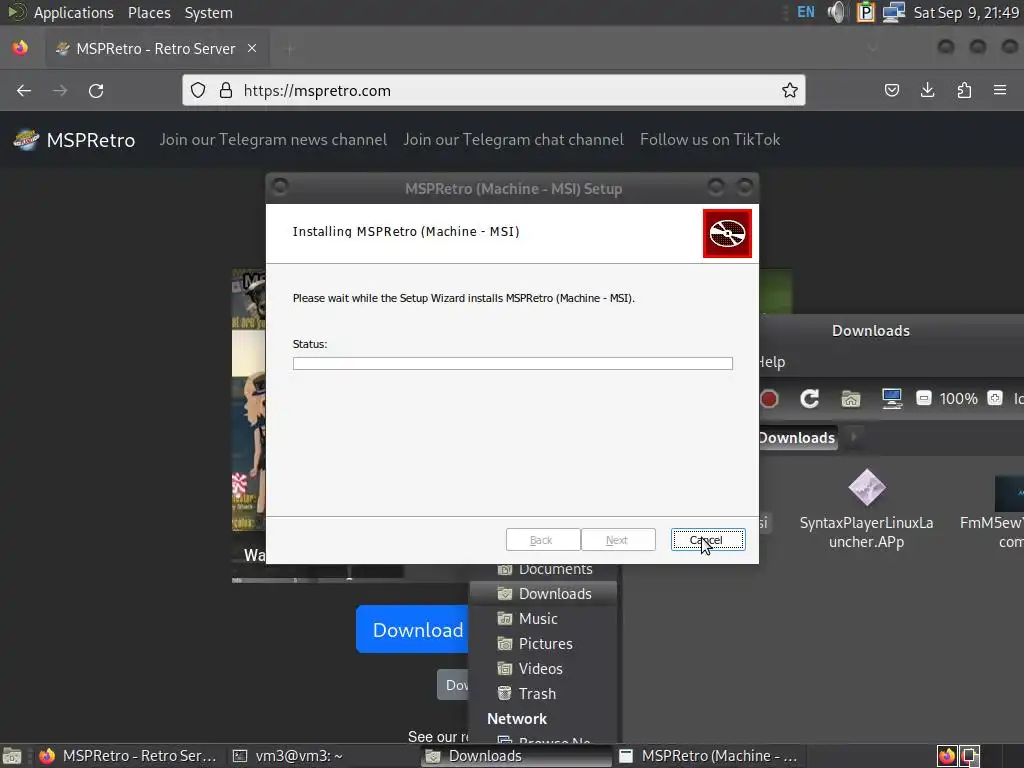Viewport: 1024px width, 768px height.
Task: Open Firefox downloads panel
Action: pyautogui.click(x=927, y=90)
